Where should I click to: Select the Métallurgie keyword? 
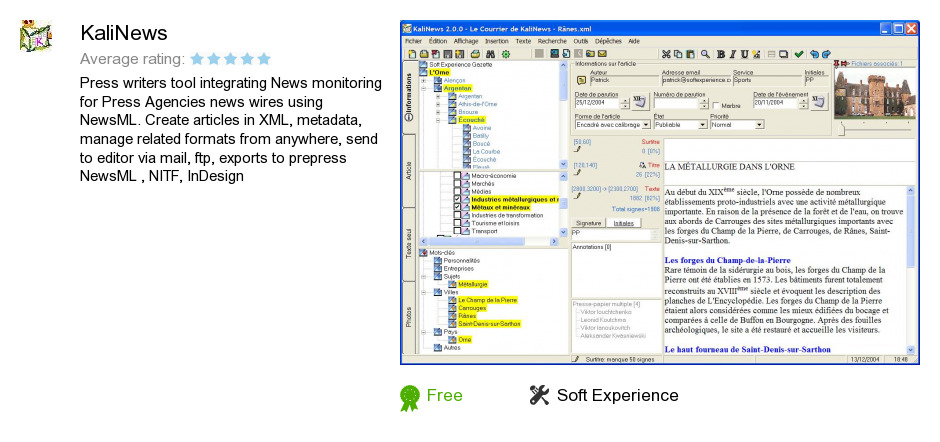[473, 284]
